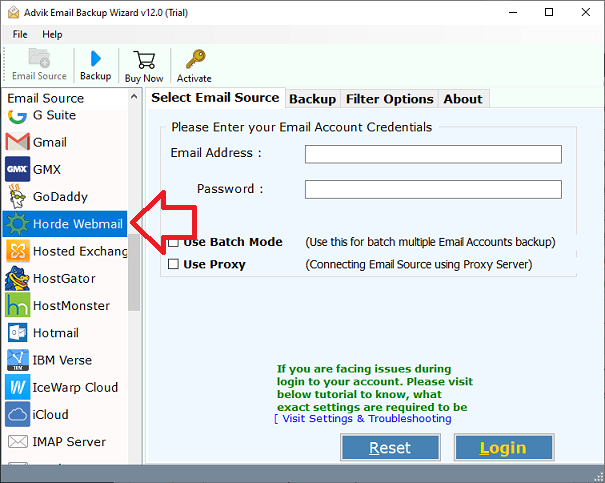The image size is (605, 483).
Task: Select the IBM Verse icon
Action: click(17, 360)
